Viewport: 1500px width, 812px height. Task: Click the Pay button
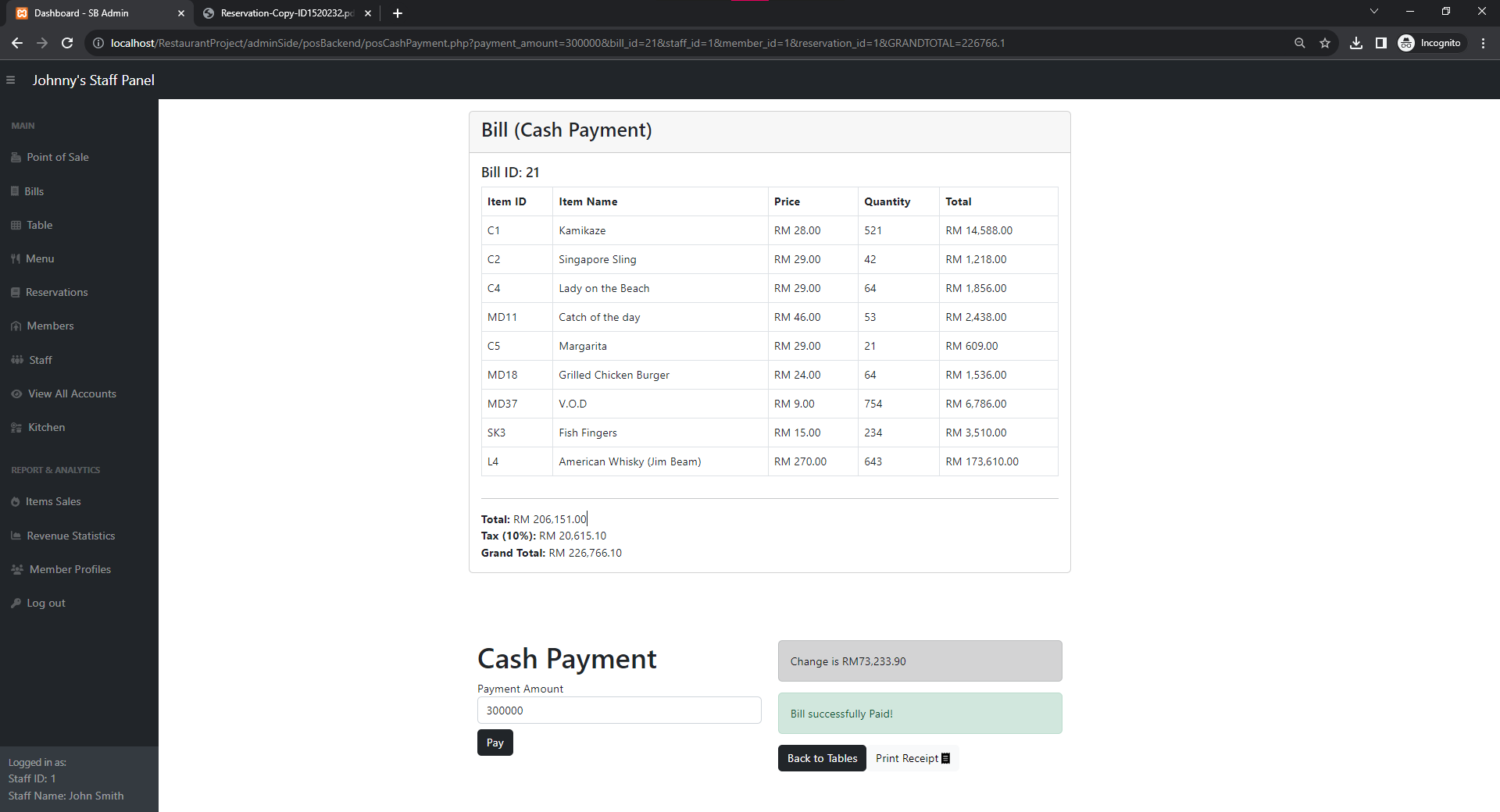(495, 743)
